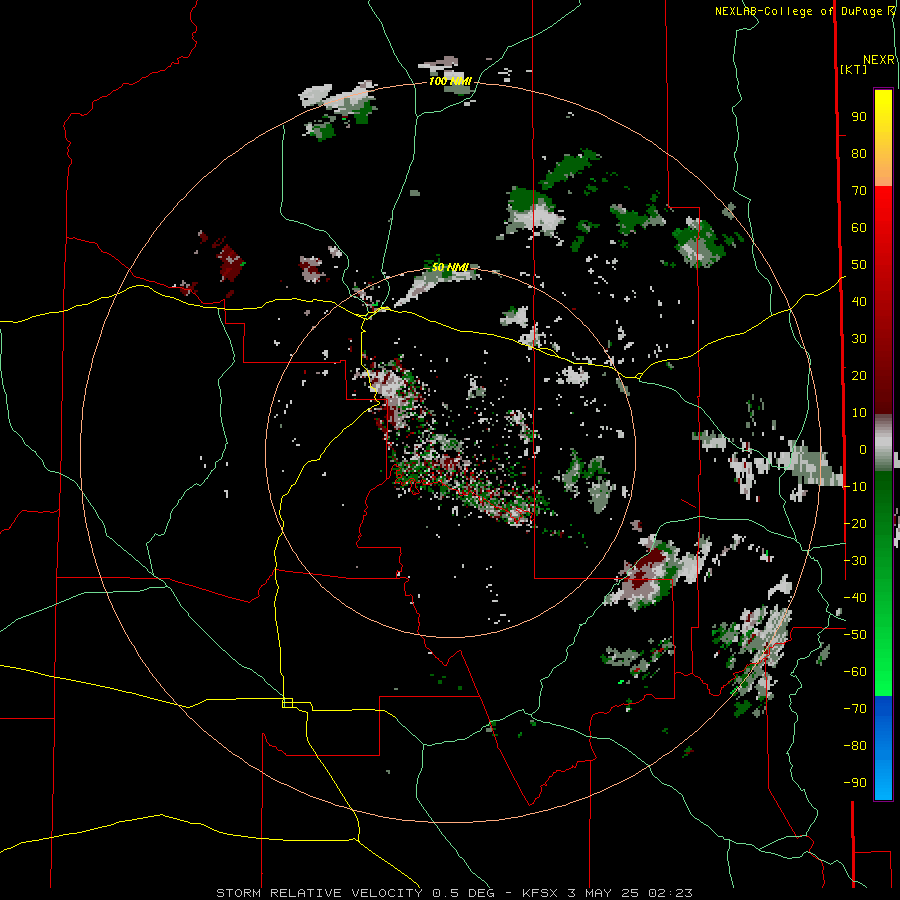Click the gray zero-velocity segment of color bar
The image size is (900, 900).
pos(883,442)
